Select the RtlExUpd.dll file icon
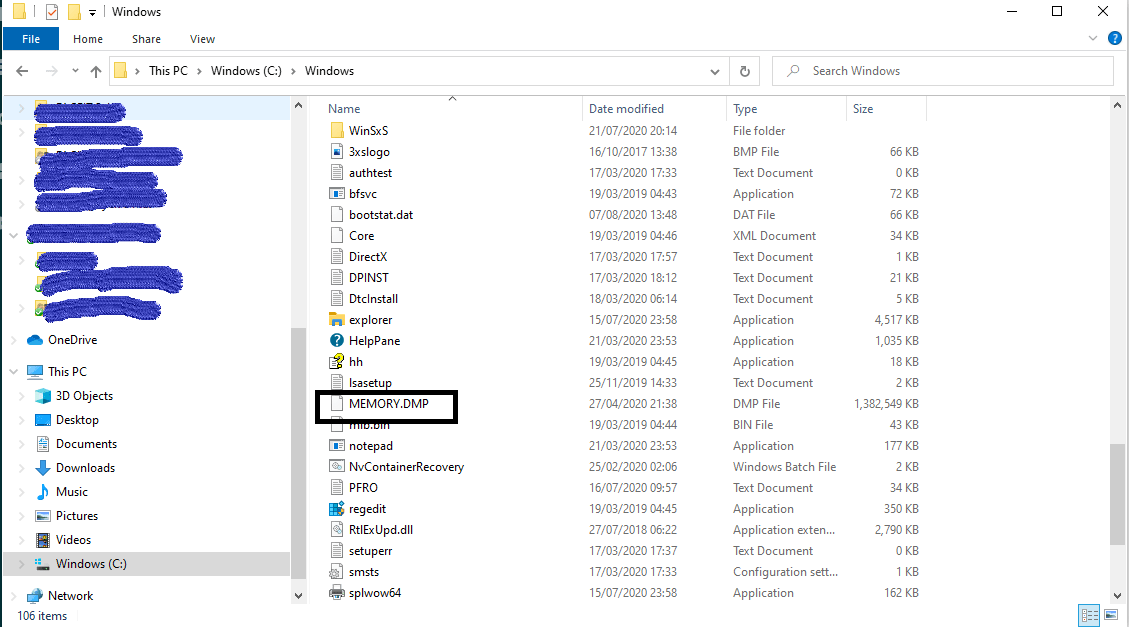This screenshot has height=627, width=1129. [x=336, y=530]
